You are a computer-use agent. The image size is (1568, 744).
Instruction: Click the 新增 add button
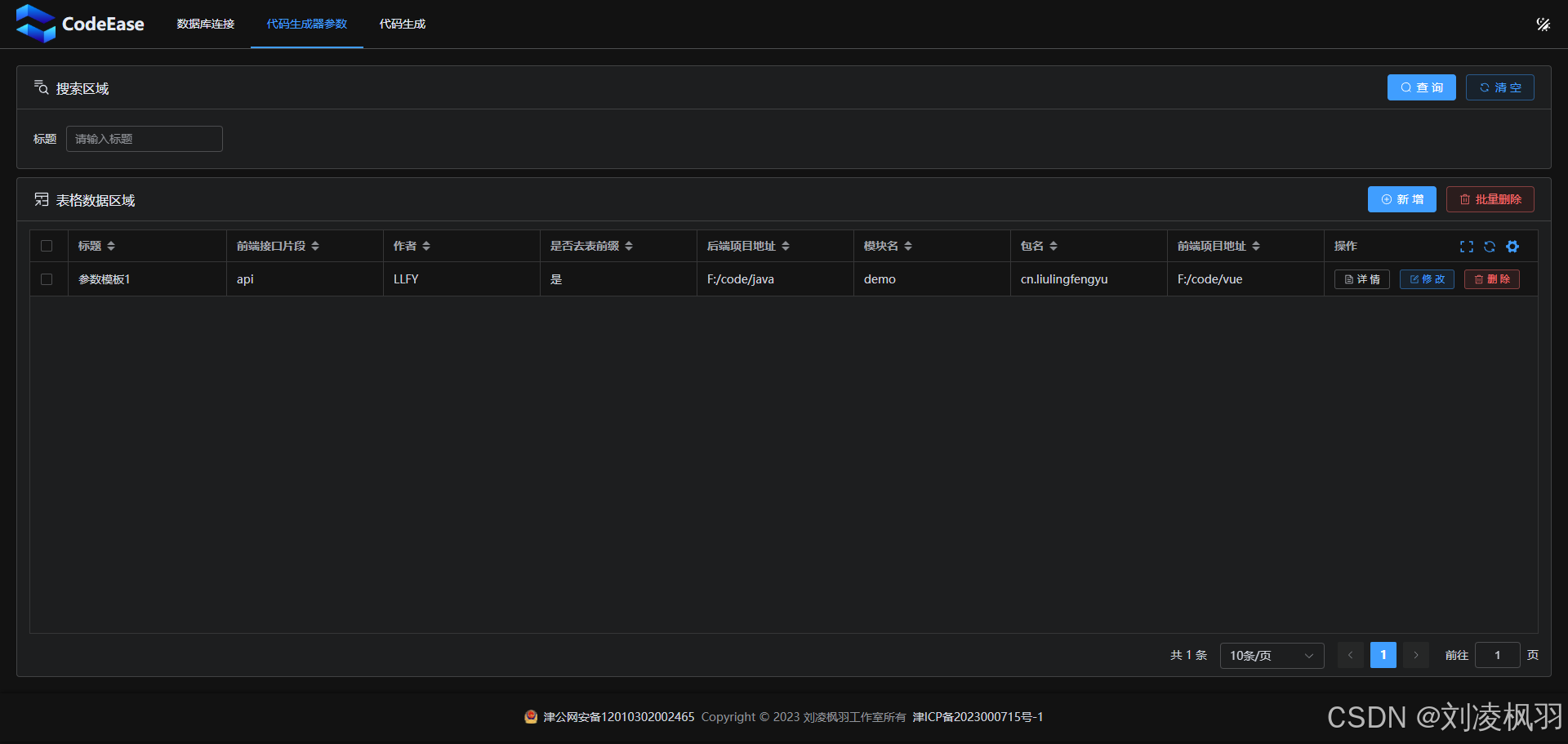click(1402, 199)
